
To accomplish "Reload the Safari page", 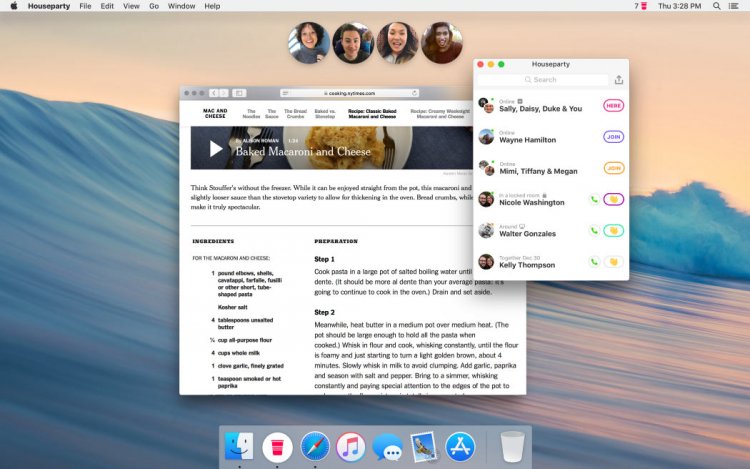I will pyautogui.click(x=414, y=93).
